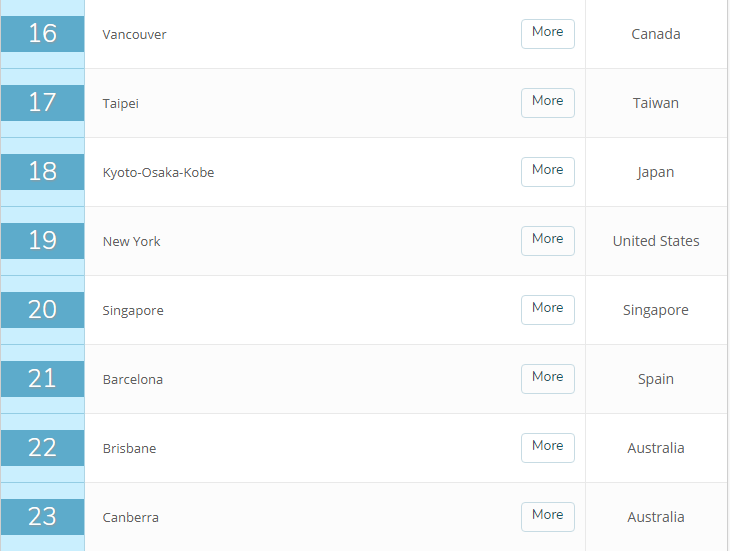Select the Kyoto-Osaka-Kobe city name

pyautogui.click(x=158, y=172)
